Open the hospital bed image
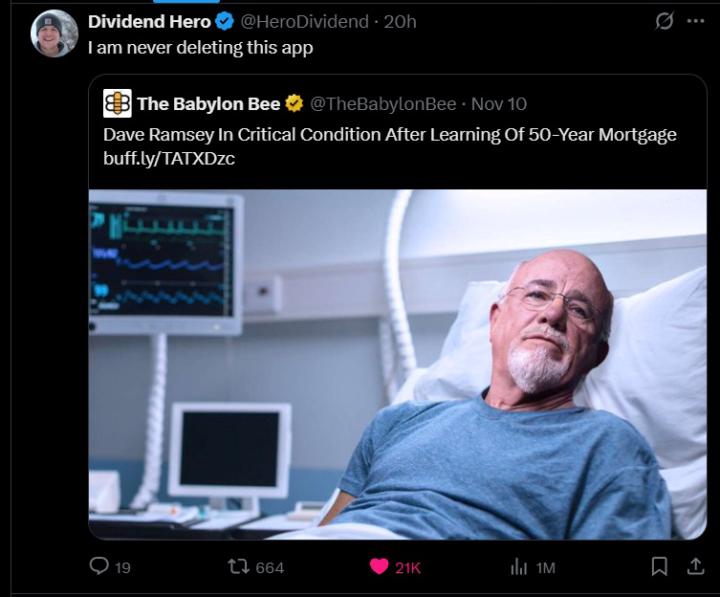The width and height of the screenshot is (720, 597). pos(397,364)
